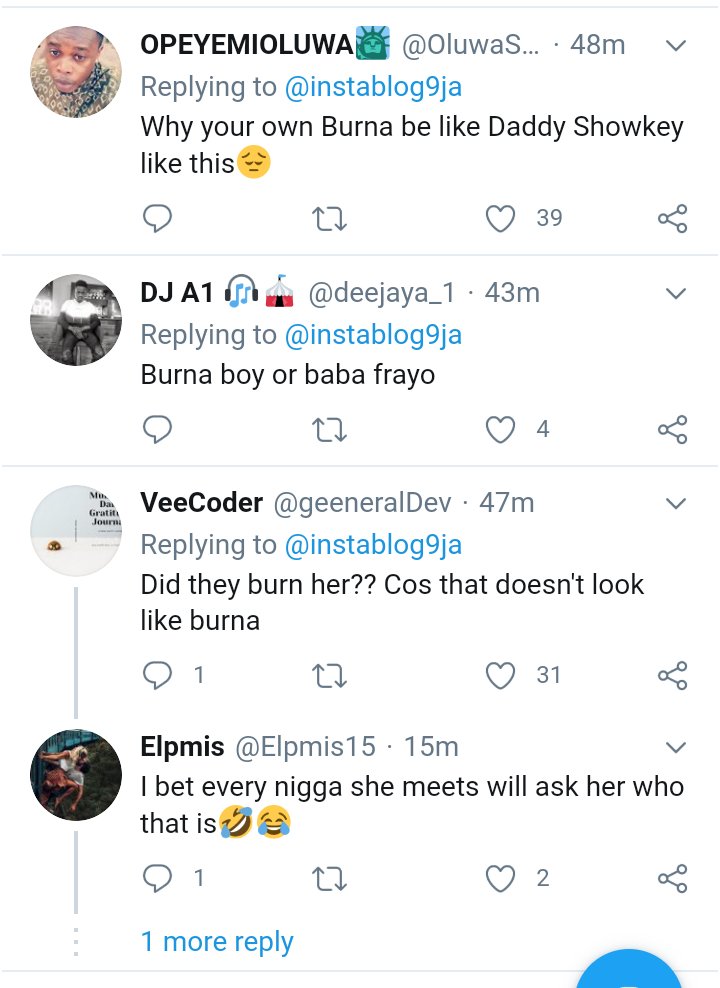Like DJ A1's tweet with 4 likes

[x=500, y=430]
